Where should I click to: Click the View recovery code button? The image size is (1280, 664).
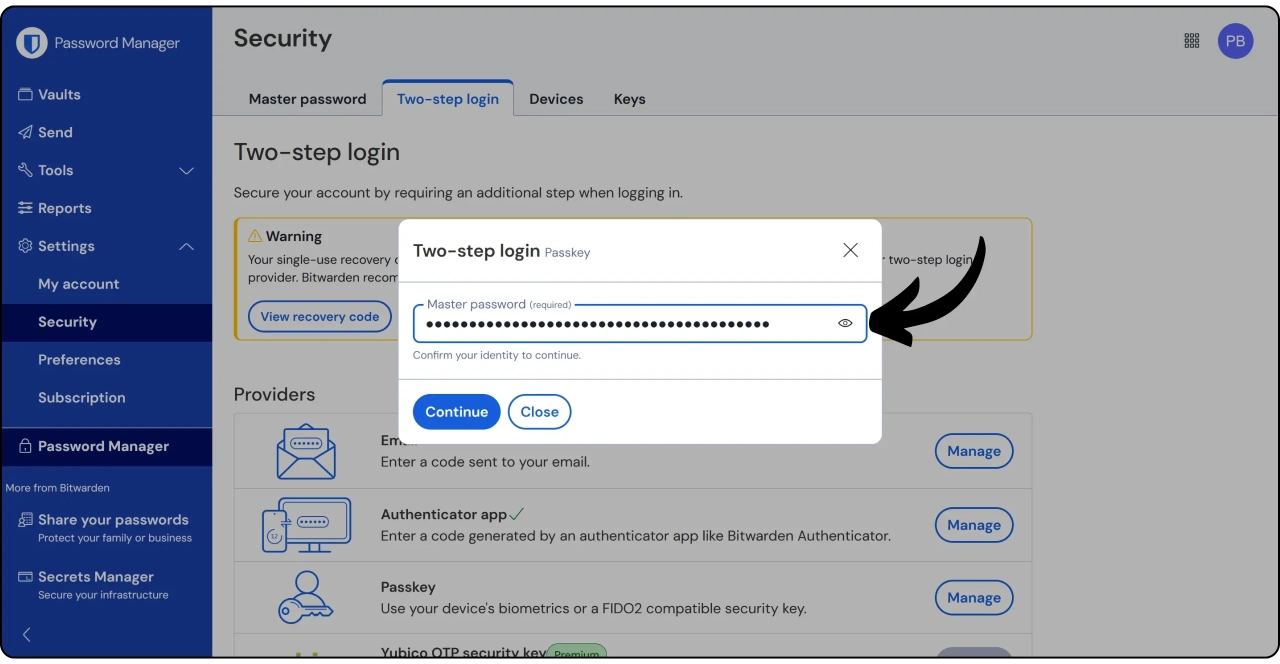click(320, 317)
